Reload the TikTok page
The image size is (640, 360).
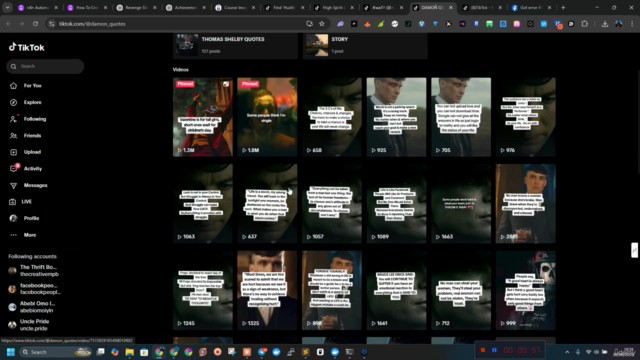point(36,24)
